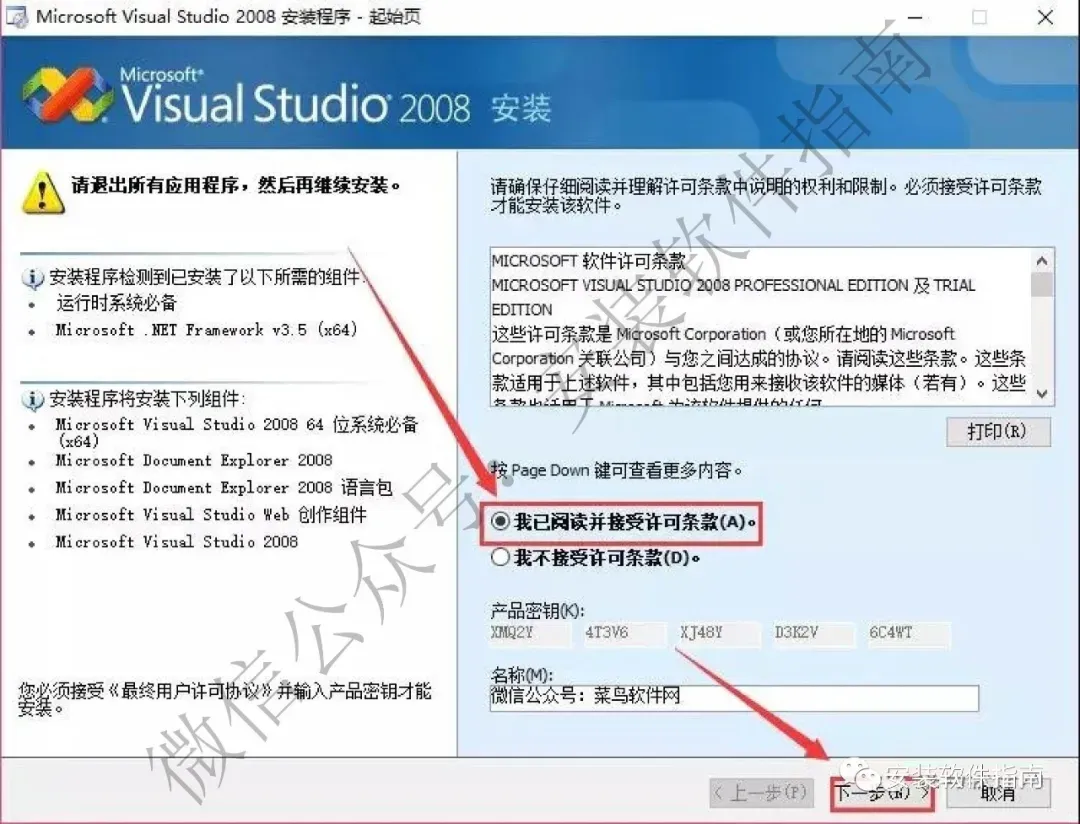The width and height of the screenshot is (1080, 824).
Task: Minimize the installer window
Action: 915,17
